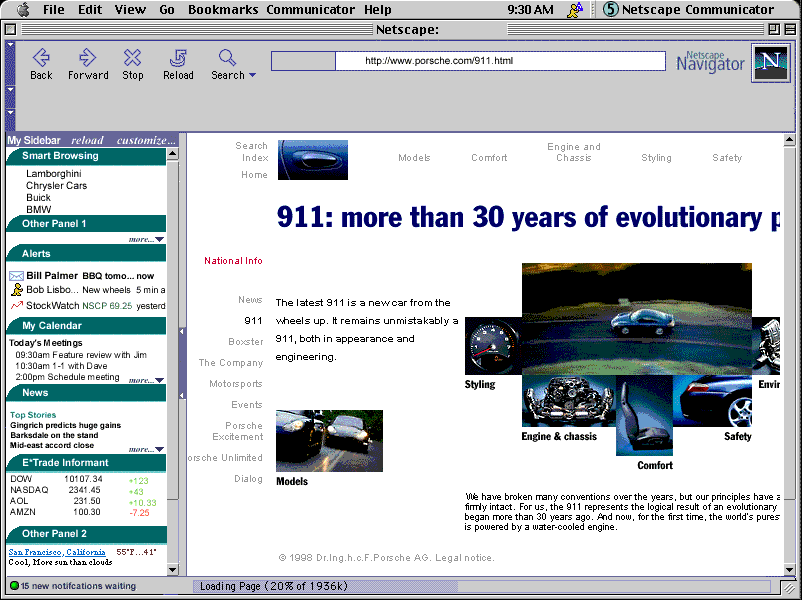Screen dimensions: 802x600
Task: Open The Company page link
Action: 231,363
